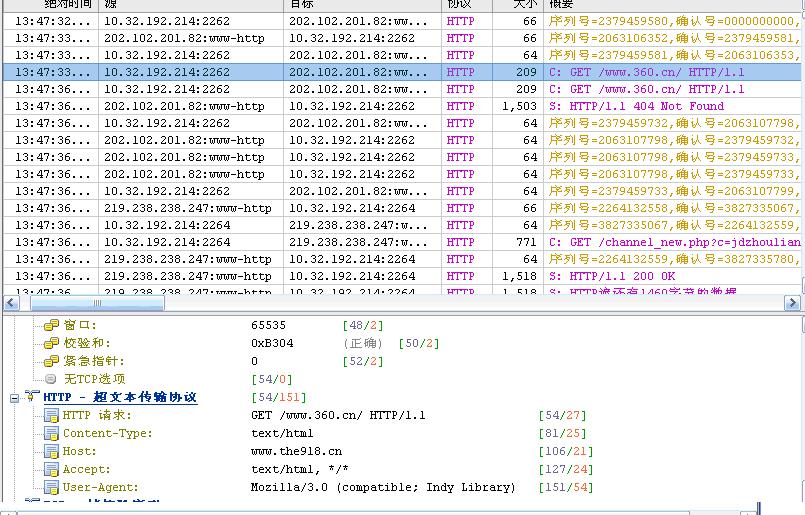
Task: Select the HTTP 超文本传输协议 tree label
Action: (x=120, y=398)
